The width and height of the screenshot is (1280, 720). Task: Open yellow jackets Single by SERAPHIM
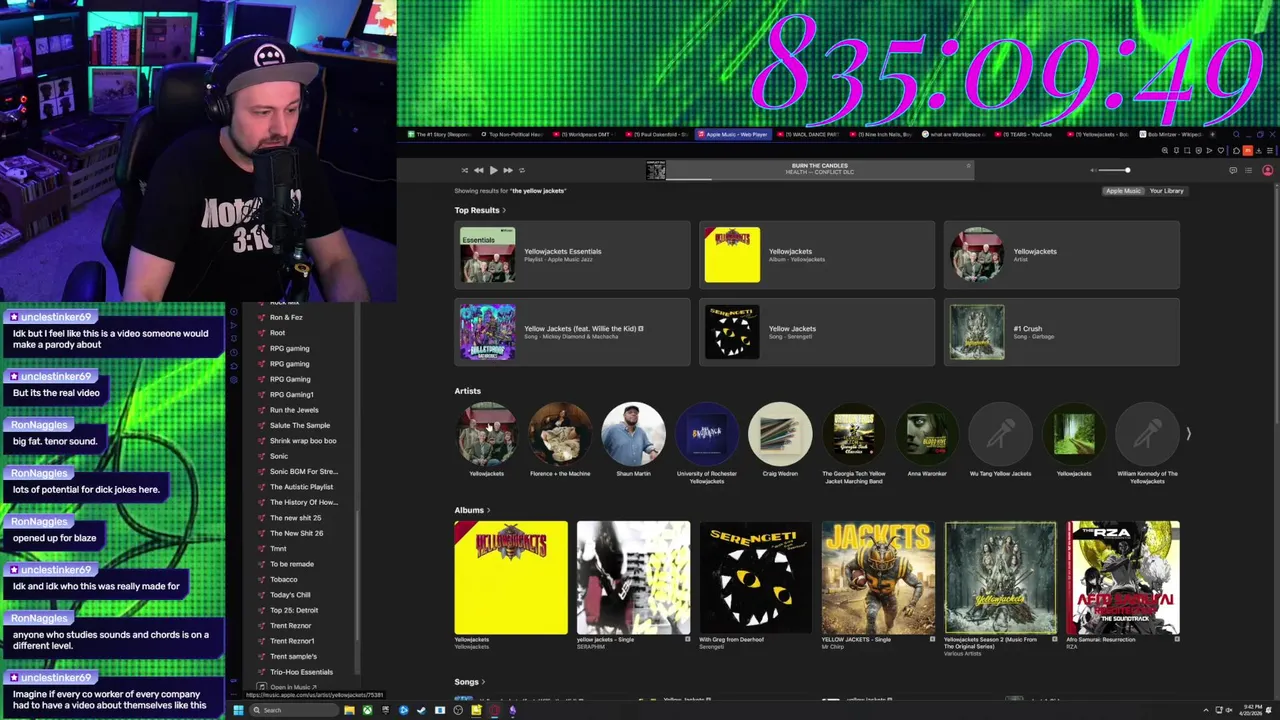pyautogui.click(x=633, y=577)
